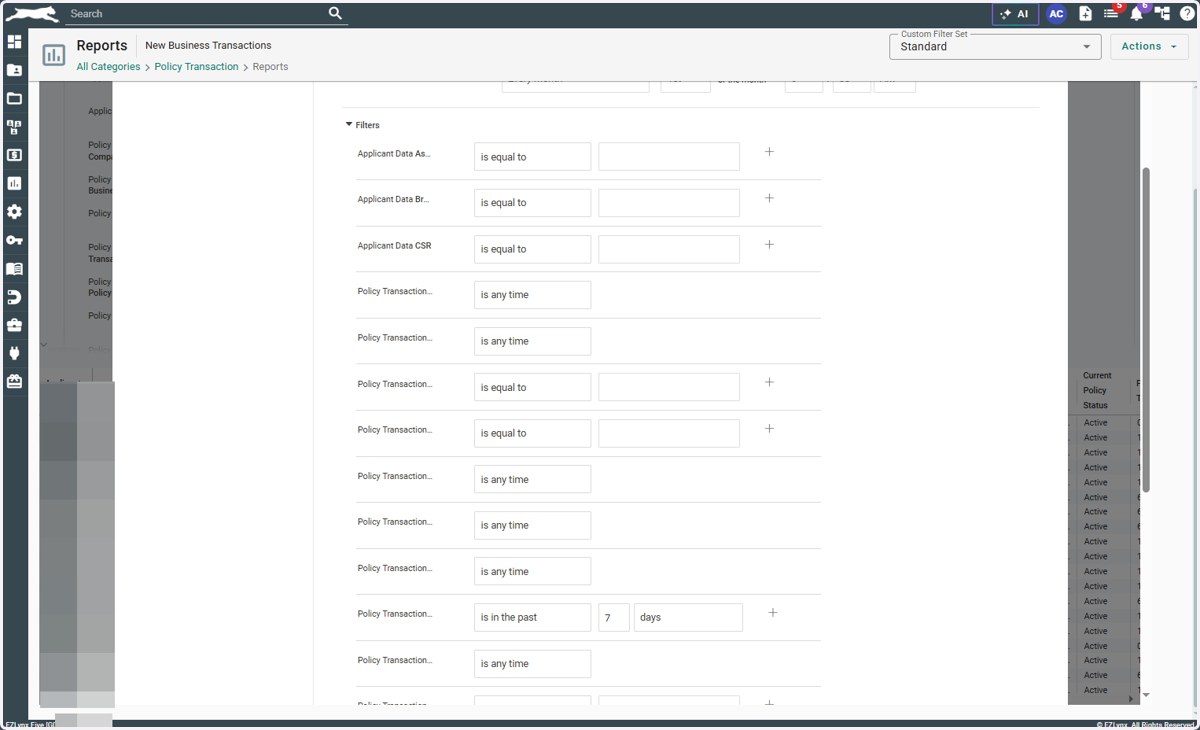Click the search magnifier icon
This screenshot has height=730, width=1200.
pos(335,13)
